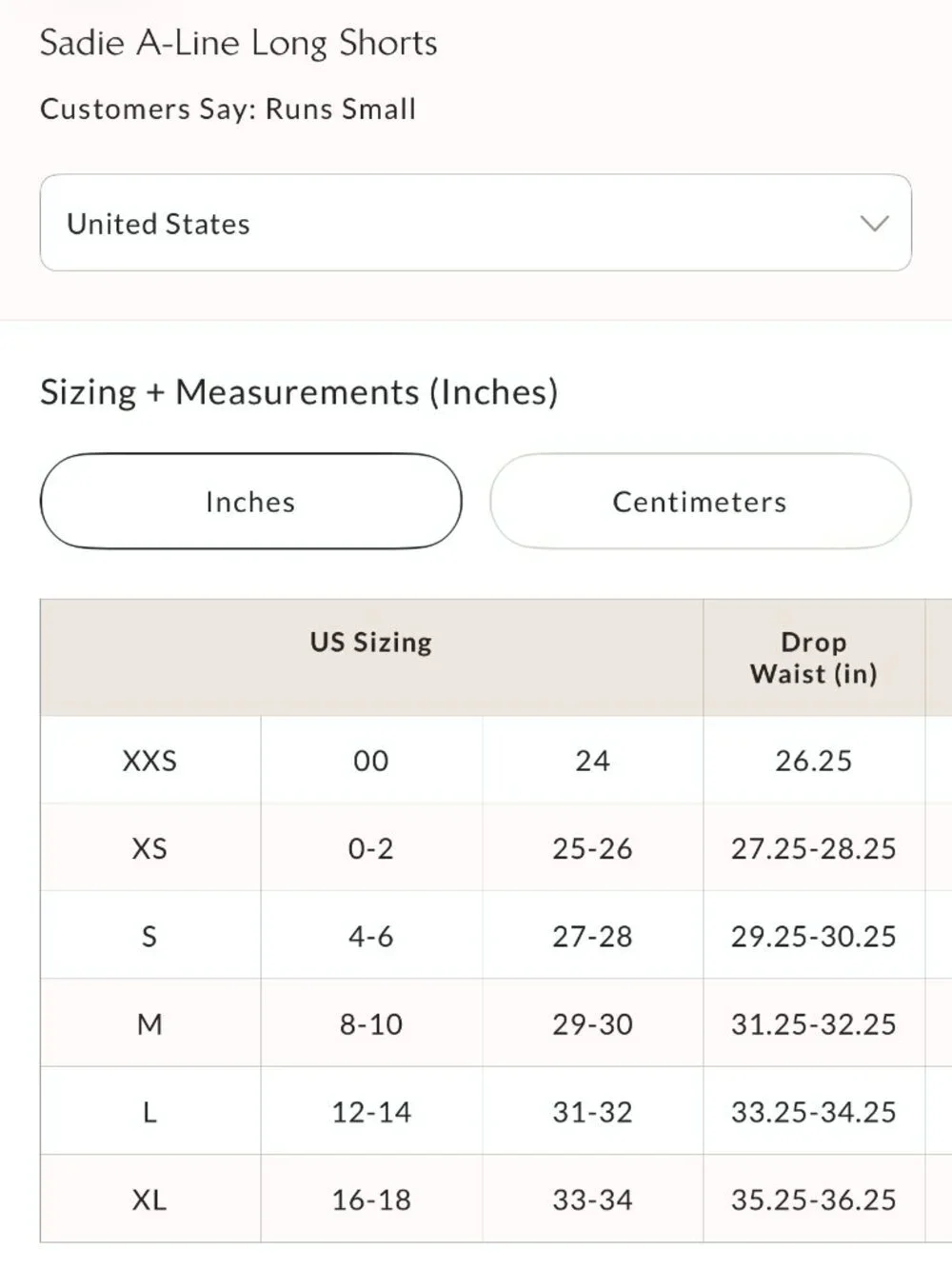Click the XL size label

click(x=150, y=1199)
